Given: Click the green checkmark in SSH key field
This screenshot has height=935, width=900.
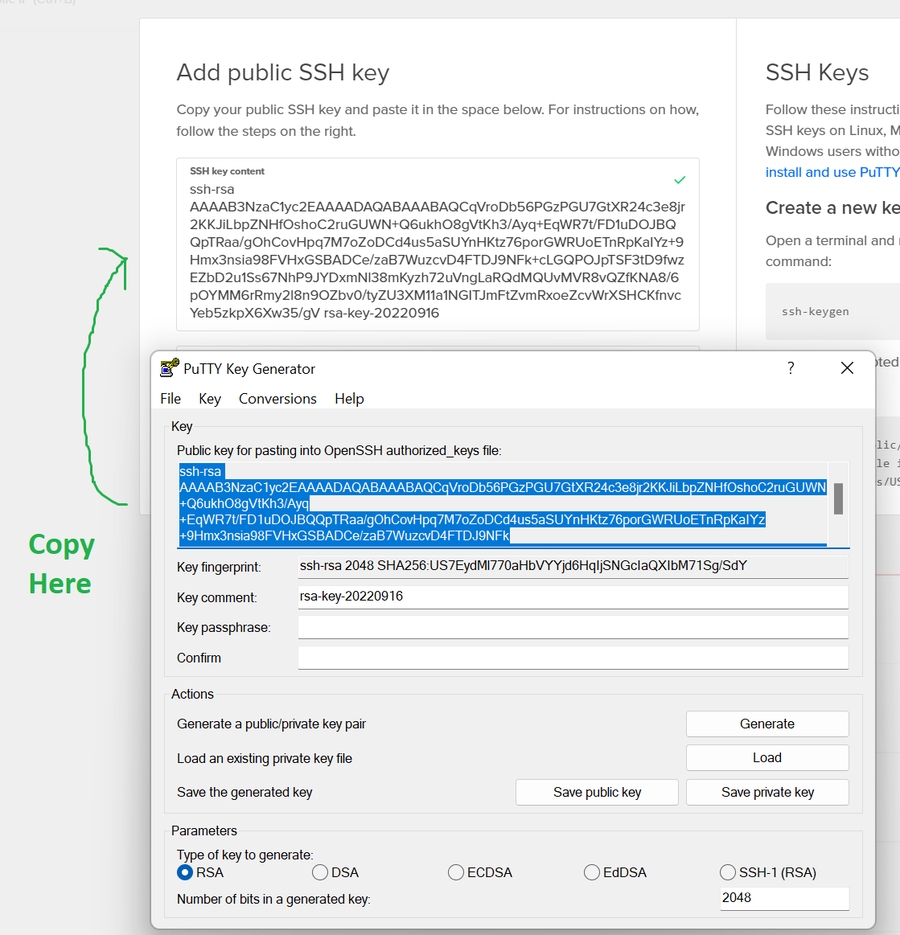Looking at the screenshot, I should 680,180.
